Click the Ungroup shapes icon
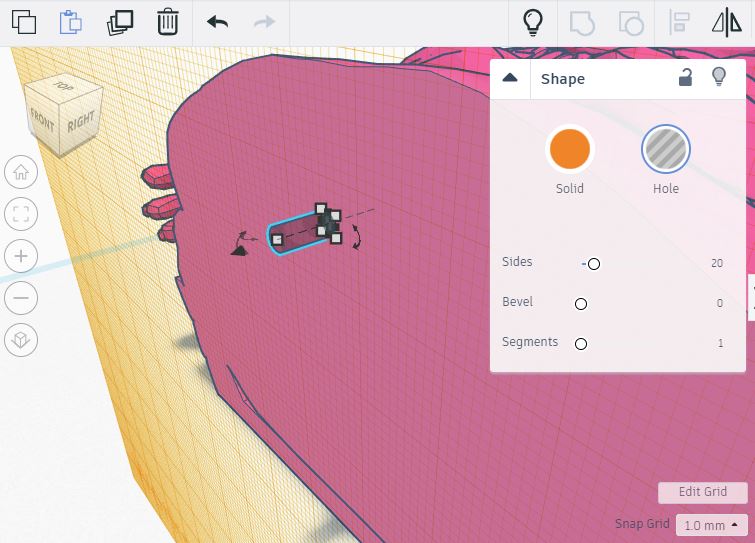The image size is (755, 543). click(x=631, y=23)
